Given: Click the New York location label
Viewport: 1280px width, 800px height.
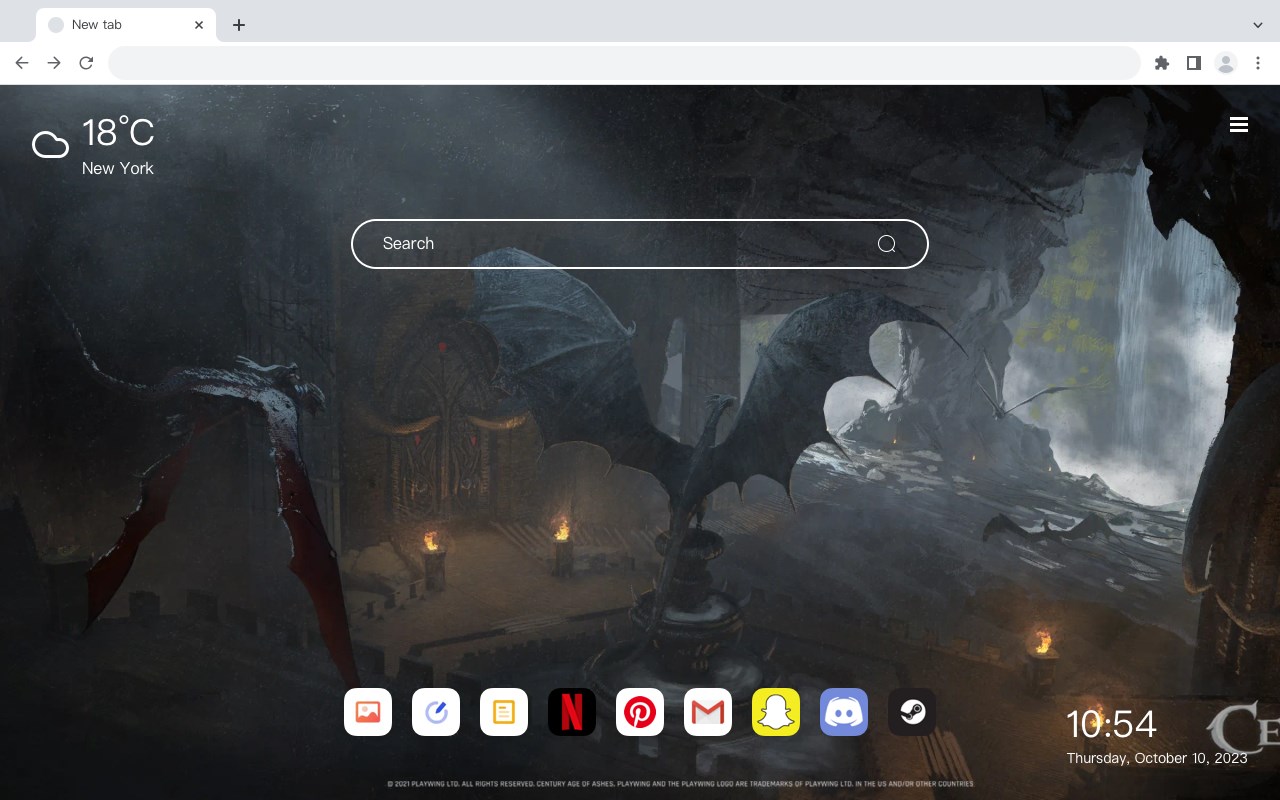Looking at the screenshot, I should [118, 168].
